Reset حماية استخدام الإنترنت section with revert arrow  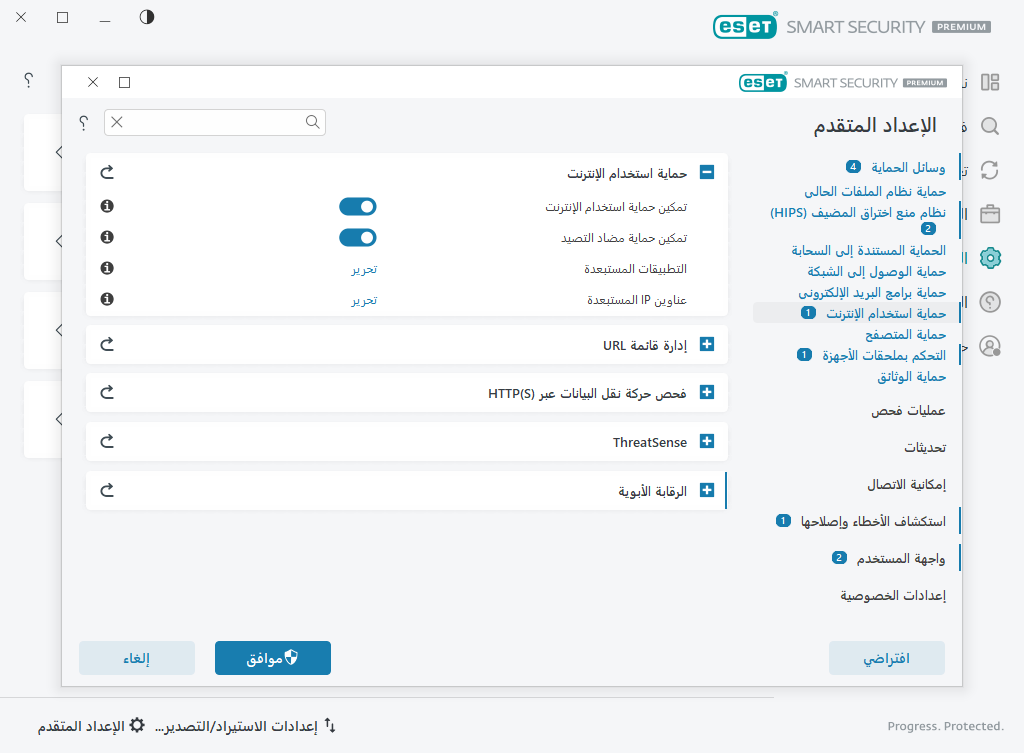tap(106, 171)
